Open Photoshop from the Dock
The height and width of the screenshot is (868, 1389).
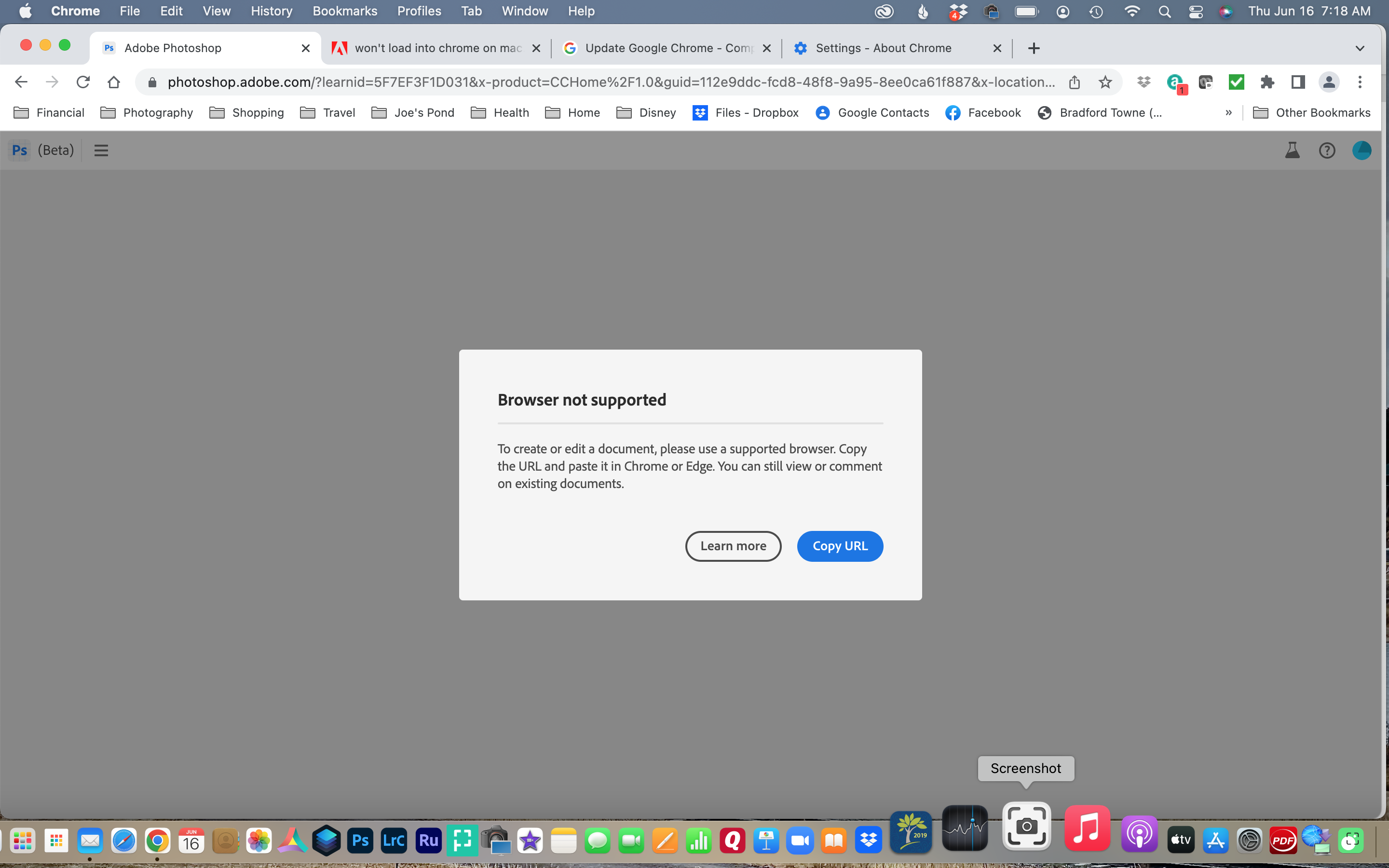pos(360,840)
